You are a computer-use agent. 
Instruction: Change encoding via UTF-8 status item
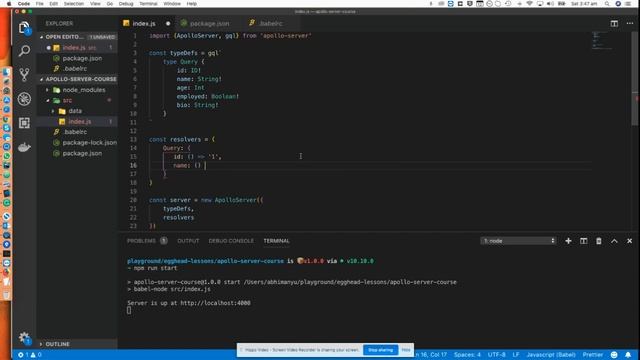[x=497, y=355]
